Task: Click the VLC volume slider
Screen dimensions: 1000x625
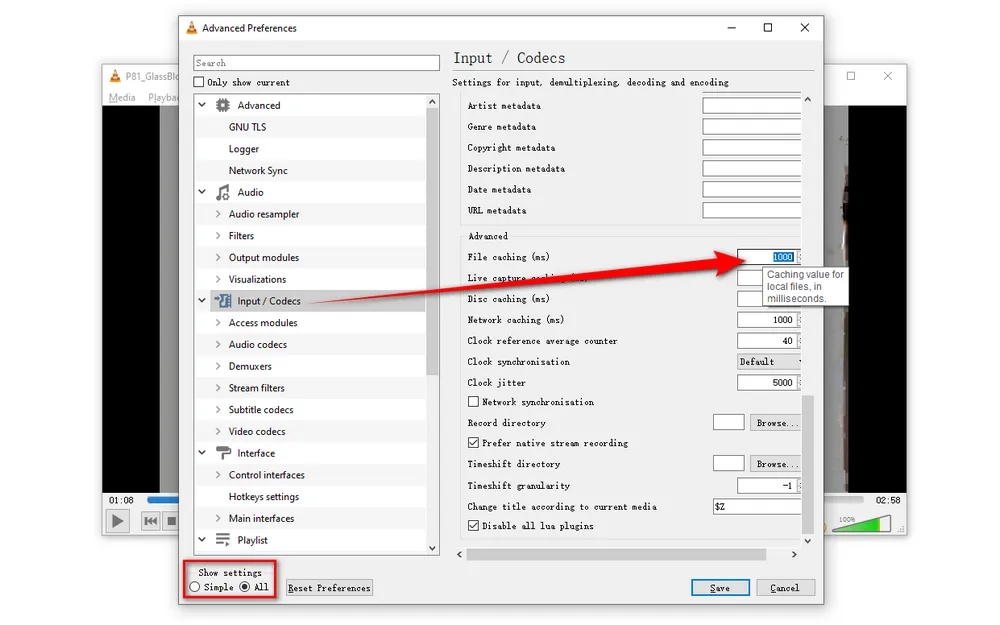Action: pos(860,523)
